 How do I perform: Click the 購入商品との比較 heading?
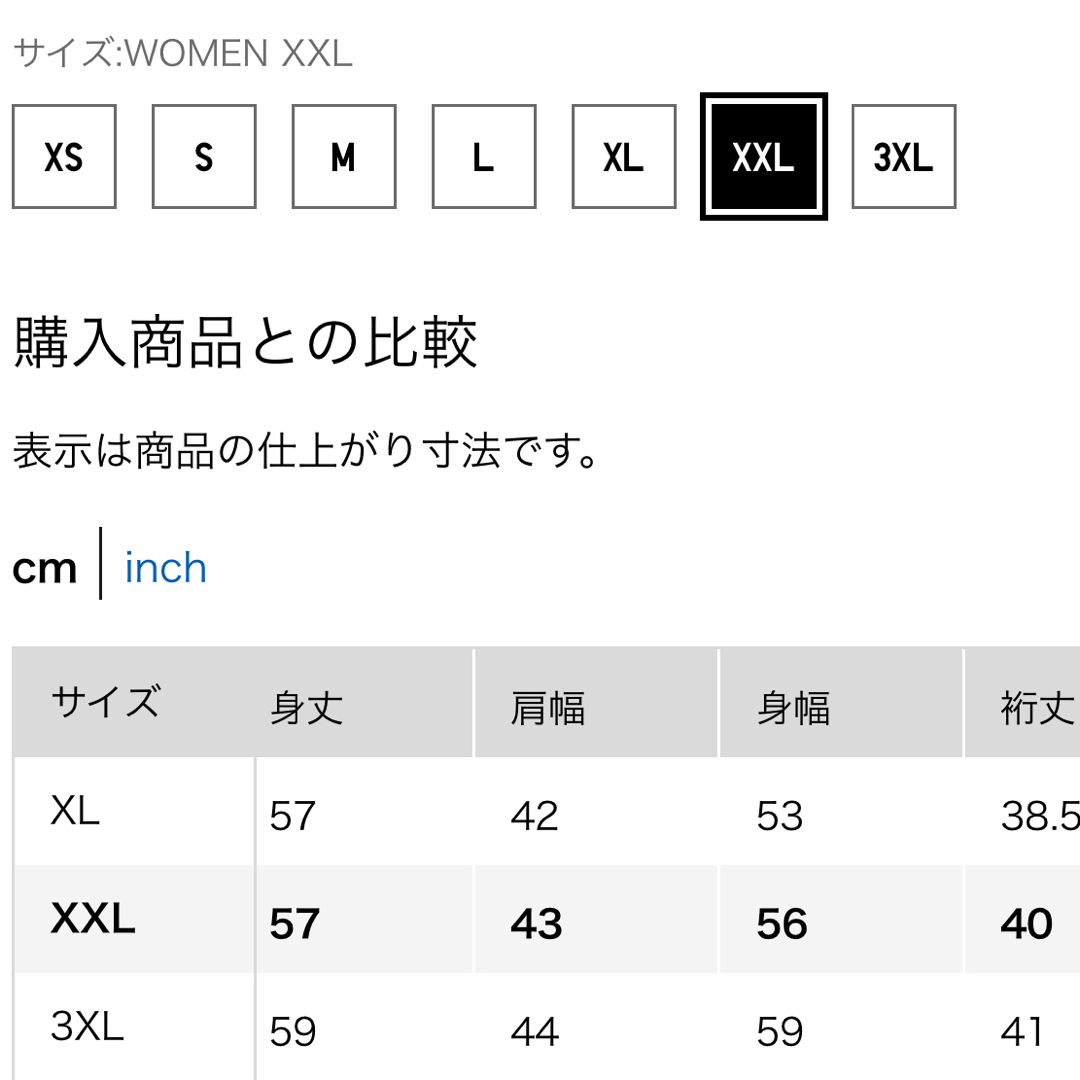(246, 342)
